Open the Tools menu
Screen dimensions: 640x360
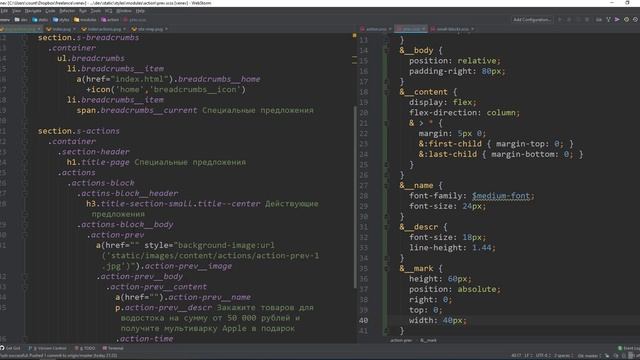[96, 11]
